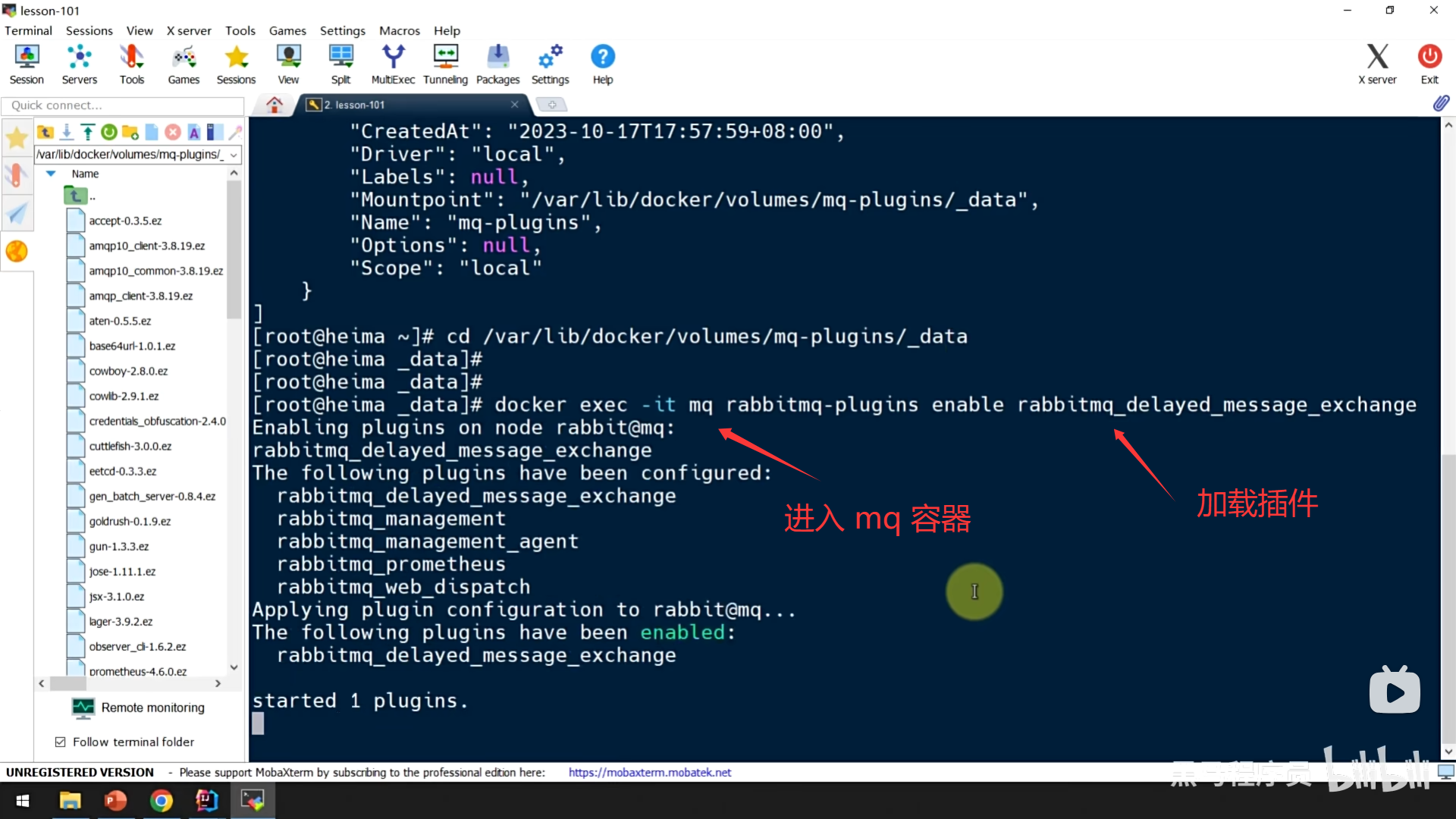Click the Remote monitoring button
The width and height of the screenshot is (1456, 819).
pos(138,708)
